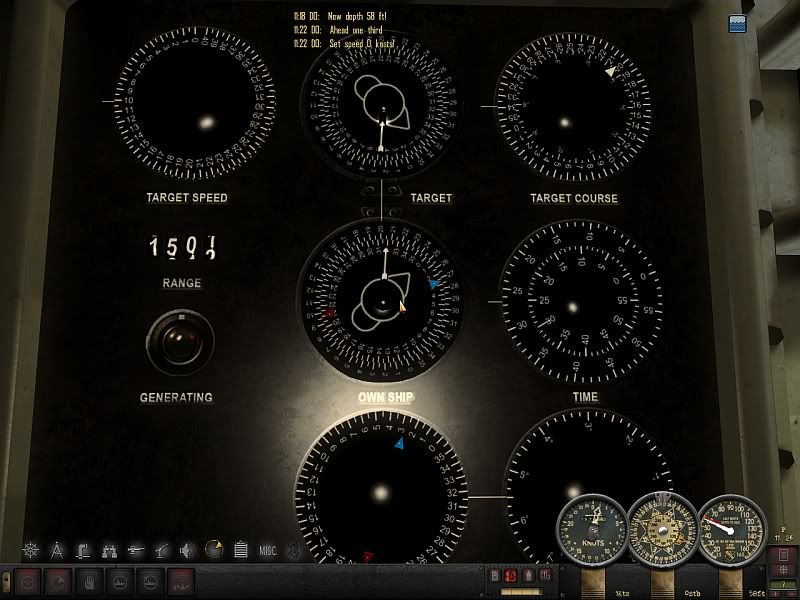
Task: Click the glowing red status indicator
Action: [511, 576]
